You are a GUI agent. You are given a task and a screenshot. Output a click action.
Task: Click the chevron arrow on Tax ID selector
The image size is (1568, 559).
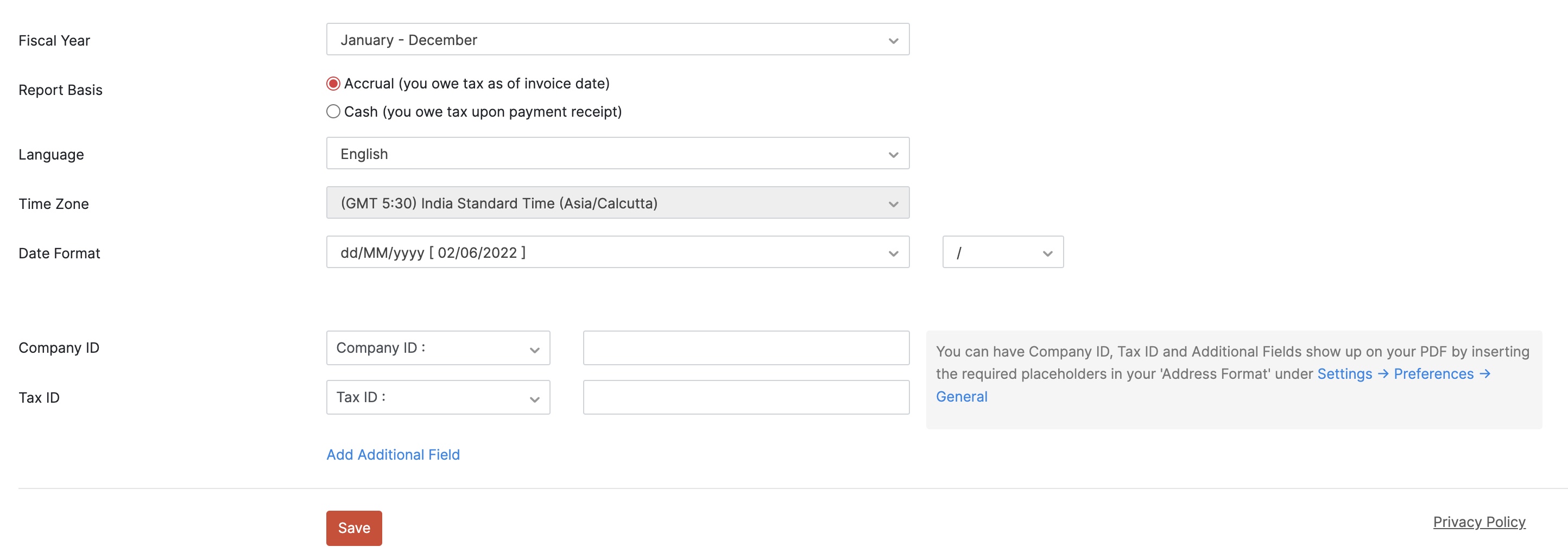click(x=534, y=399)
